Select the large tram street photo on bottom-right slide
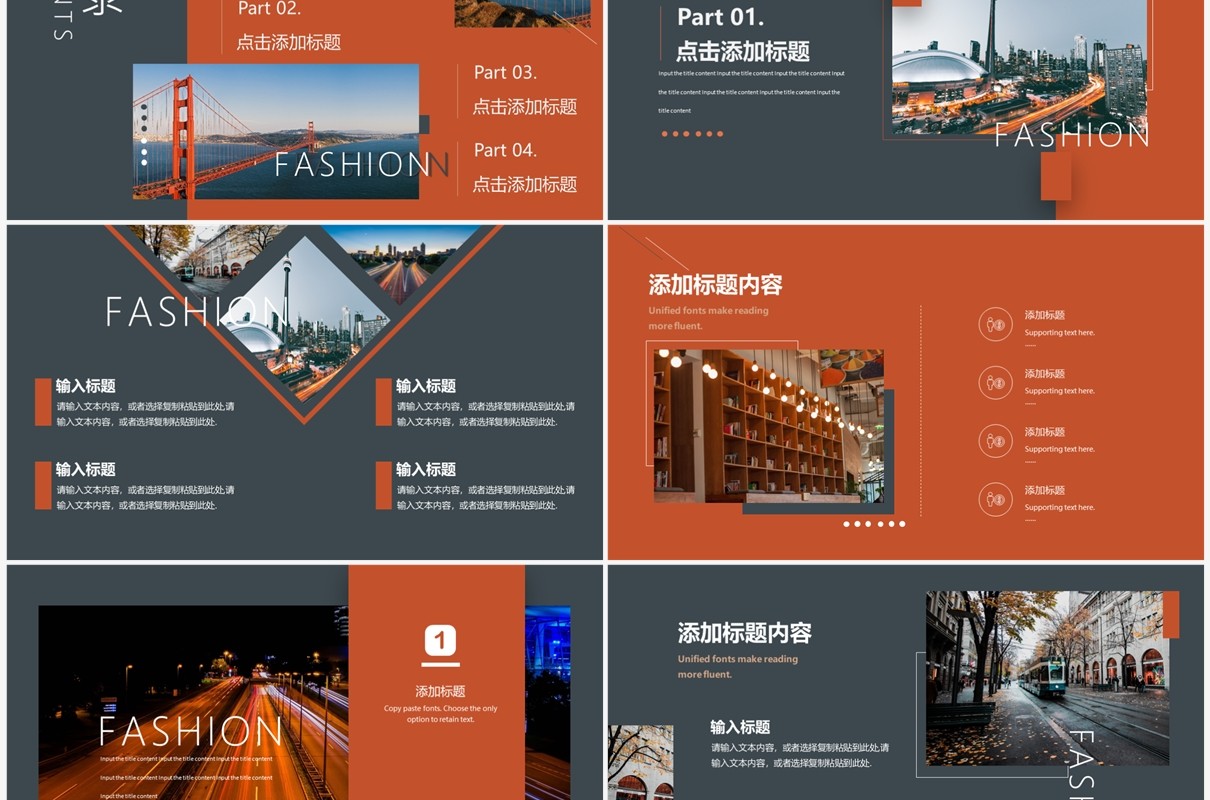This screenshot has width=1210, height=800. [x=1047, y=678]
